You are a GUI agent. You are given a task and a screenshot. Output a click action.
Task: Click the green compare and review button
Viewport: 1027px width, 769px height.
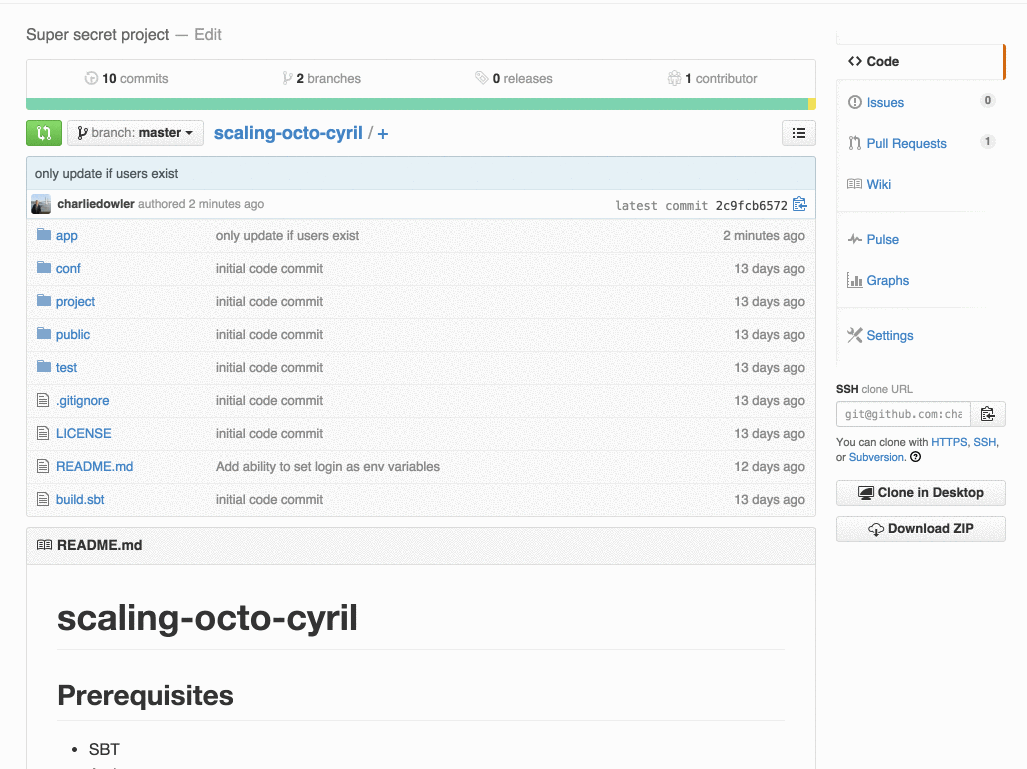(44, 133)
